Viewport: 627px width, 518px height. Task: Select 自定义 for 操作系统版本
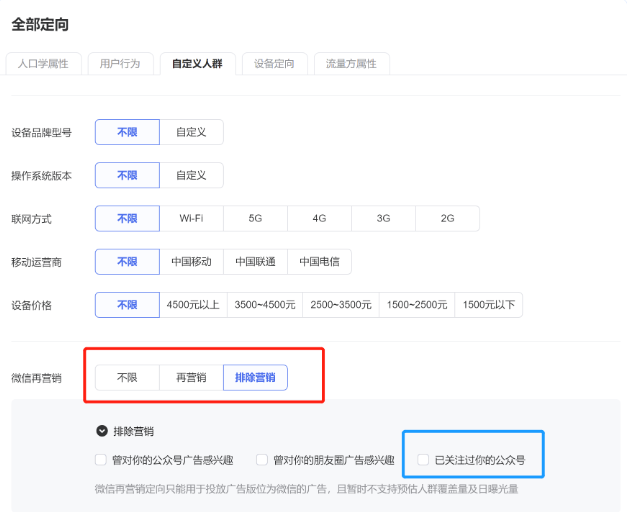click(x=191, y=175)
